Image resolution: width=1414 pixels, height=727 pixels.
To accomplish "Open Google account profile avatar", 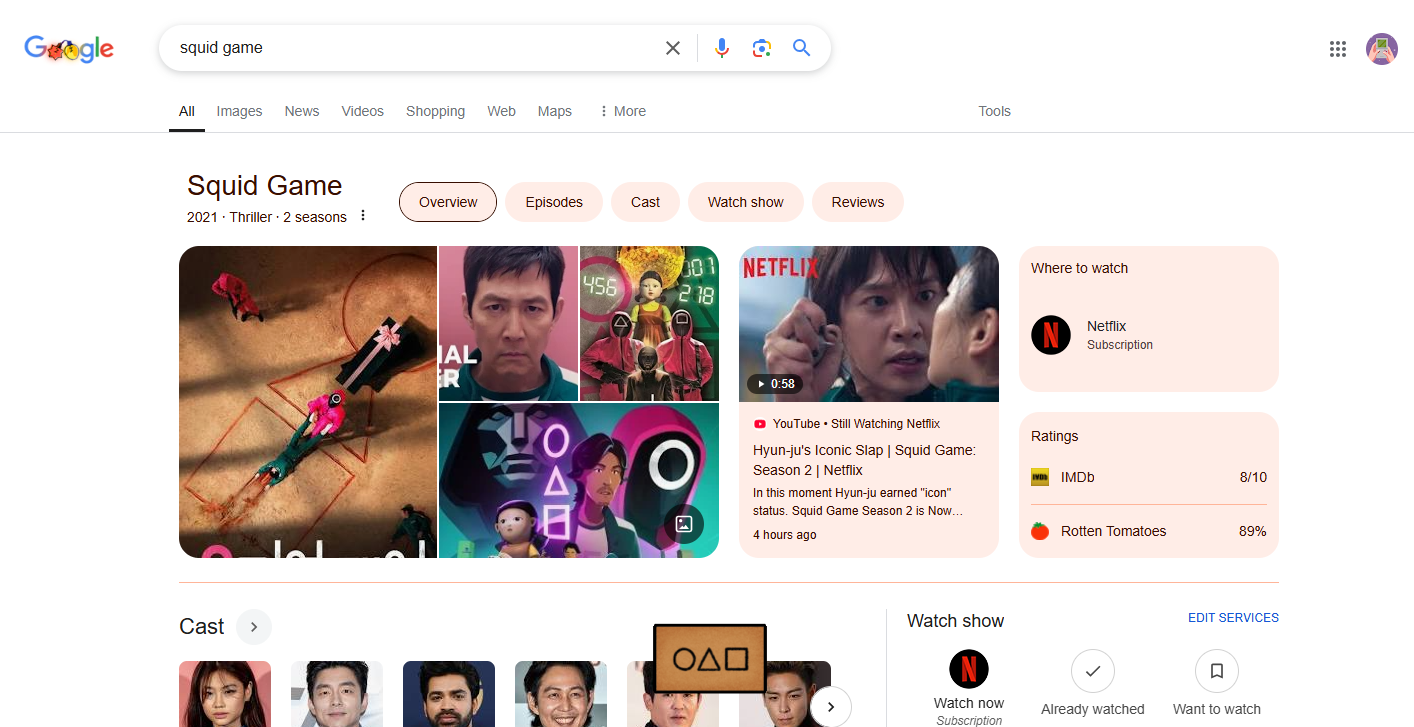I will pyautogui.click(x=1382, y=49).
